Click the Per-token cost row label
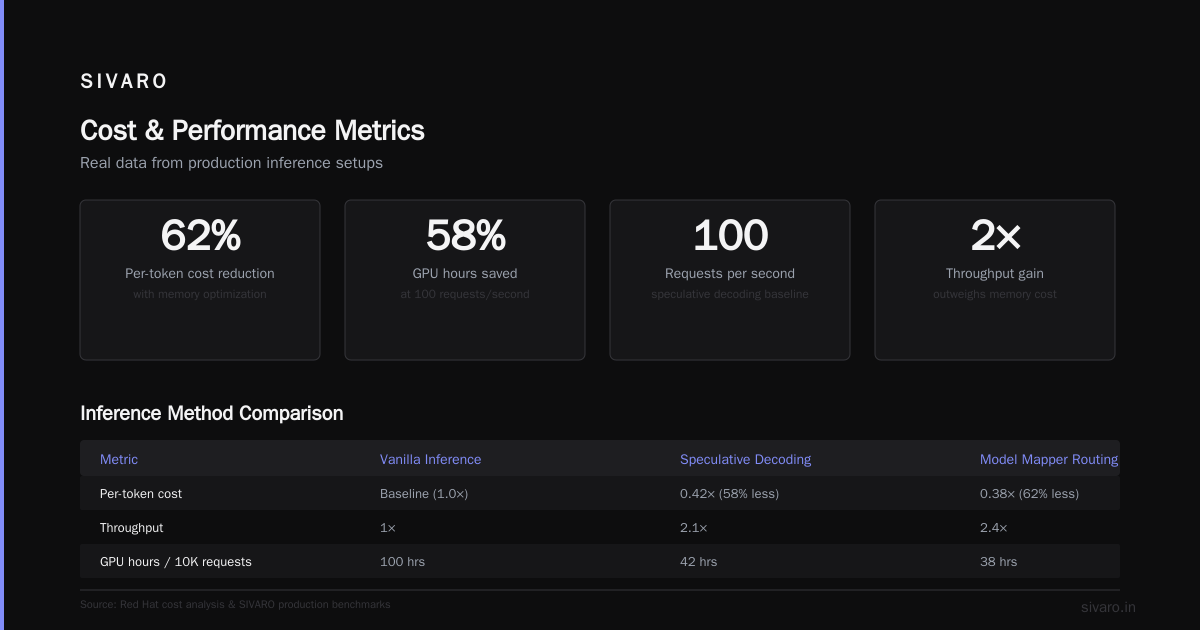Viewport: 1200px width, 630px height. point(141,494)
